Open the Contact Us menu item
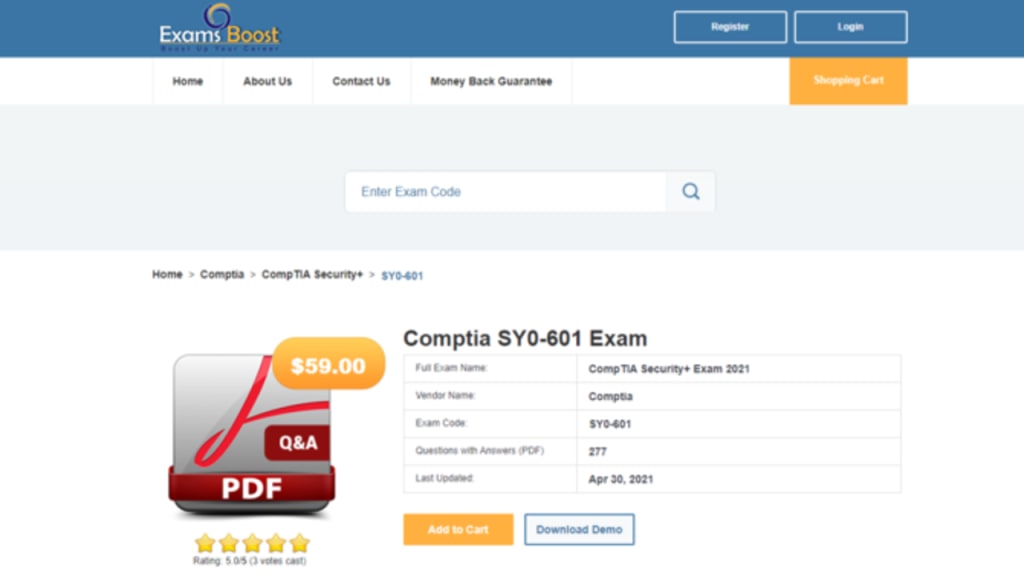Viewport: 1024px width, 576px height. [x=361, y=81]
